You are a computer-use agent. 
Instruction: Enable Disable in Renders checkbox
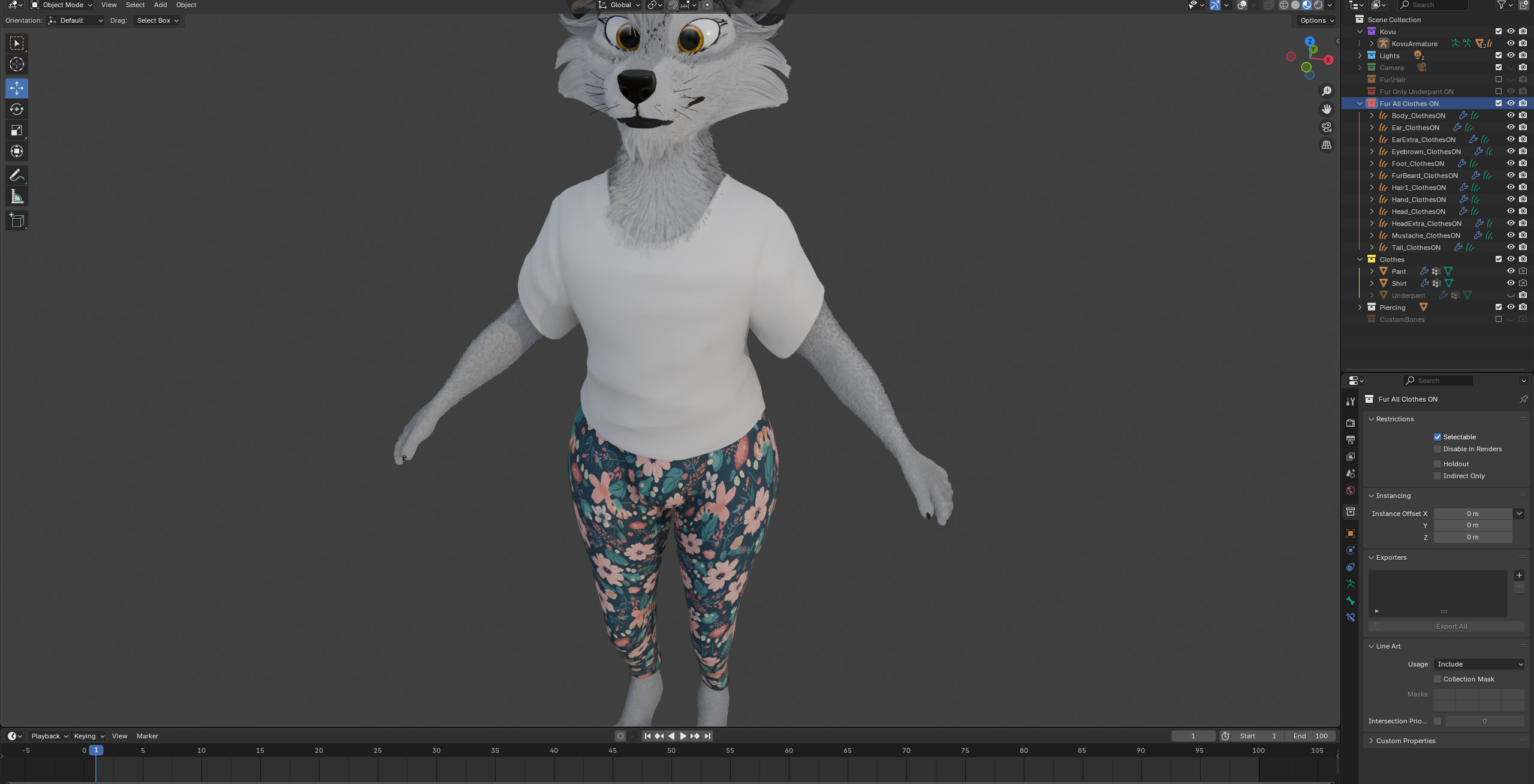click(x=1437, y=449)
